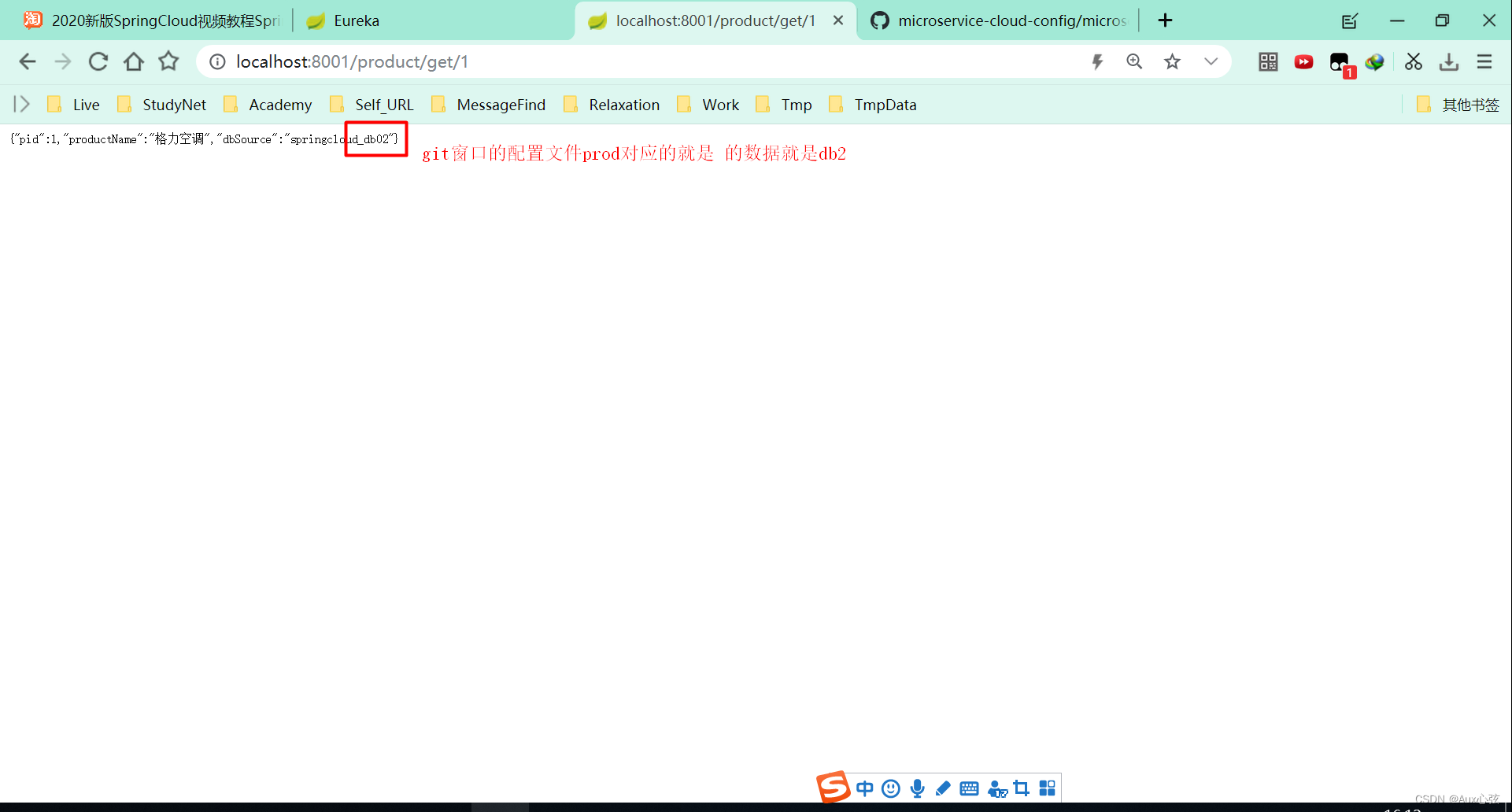This screenshot has width=1512, height=812.
Task: Open the IDM download manager extension
Action: click(1375, 62)
